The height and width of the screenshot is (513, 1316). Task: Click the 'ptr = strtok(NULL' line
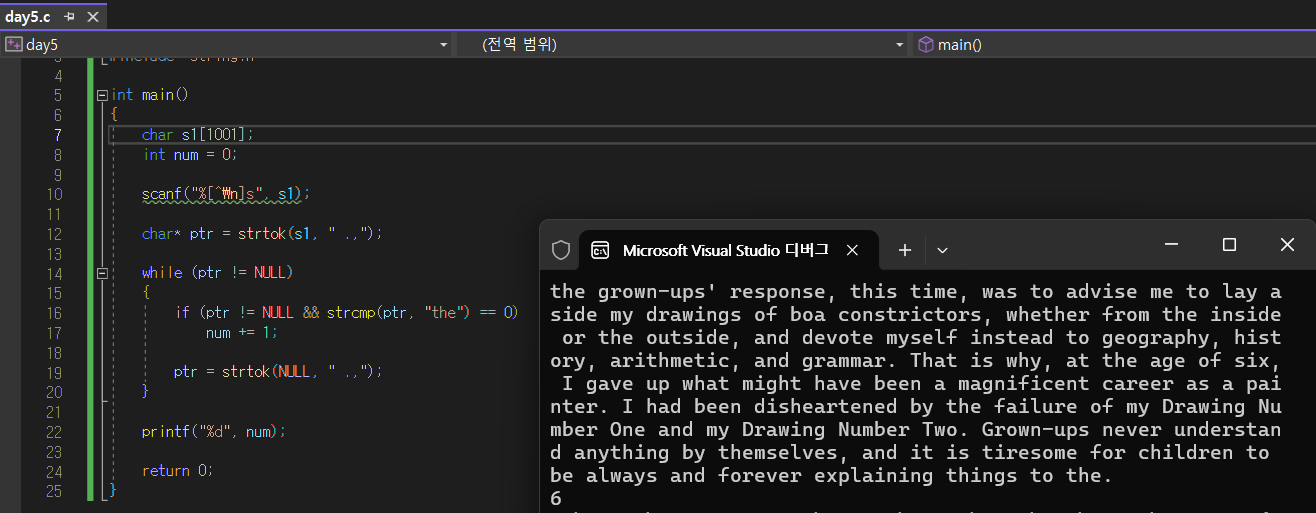click(x=278, y=371)
